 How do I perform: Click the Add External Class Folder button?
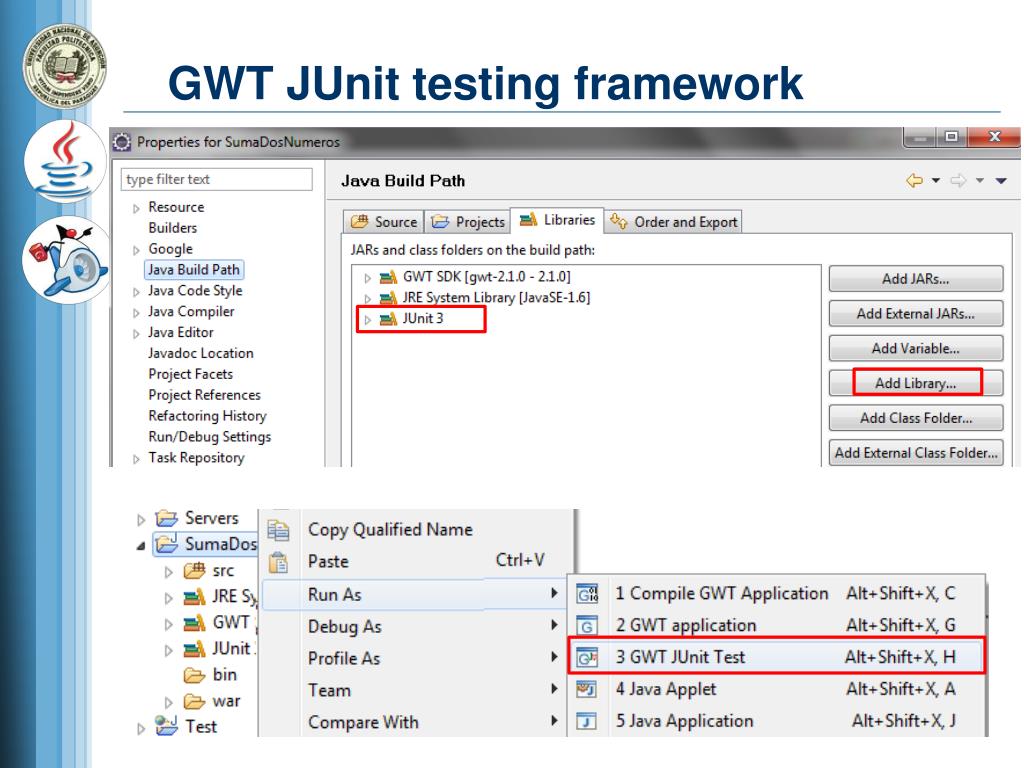[916, 453]
